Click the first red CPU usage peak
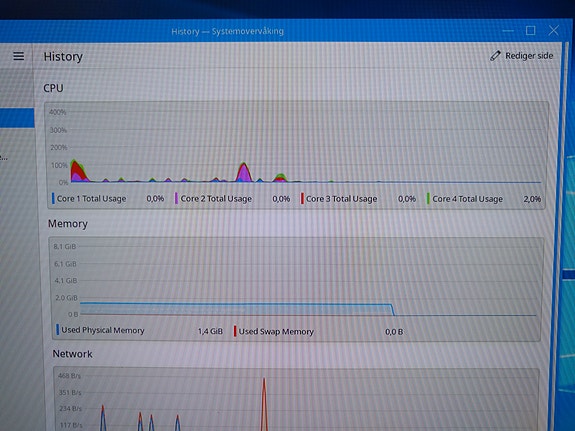Viewport: 575px width, 431px height. coord(76,171)
